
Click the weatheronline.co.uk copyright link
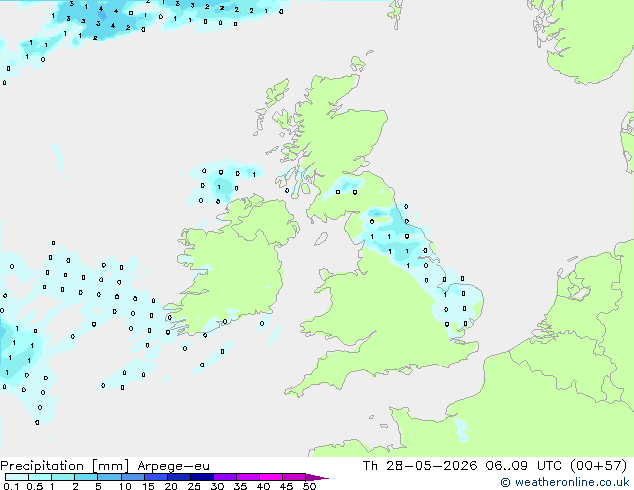564,482
